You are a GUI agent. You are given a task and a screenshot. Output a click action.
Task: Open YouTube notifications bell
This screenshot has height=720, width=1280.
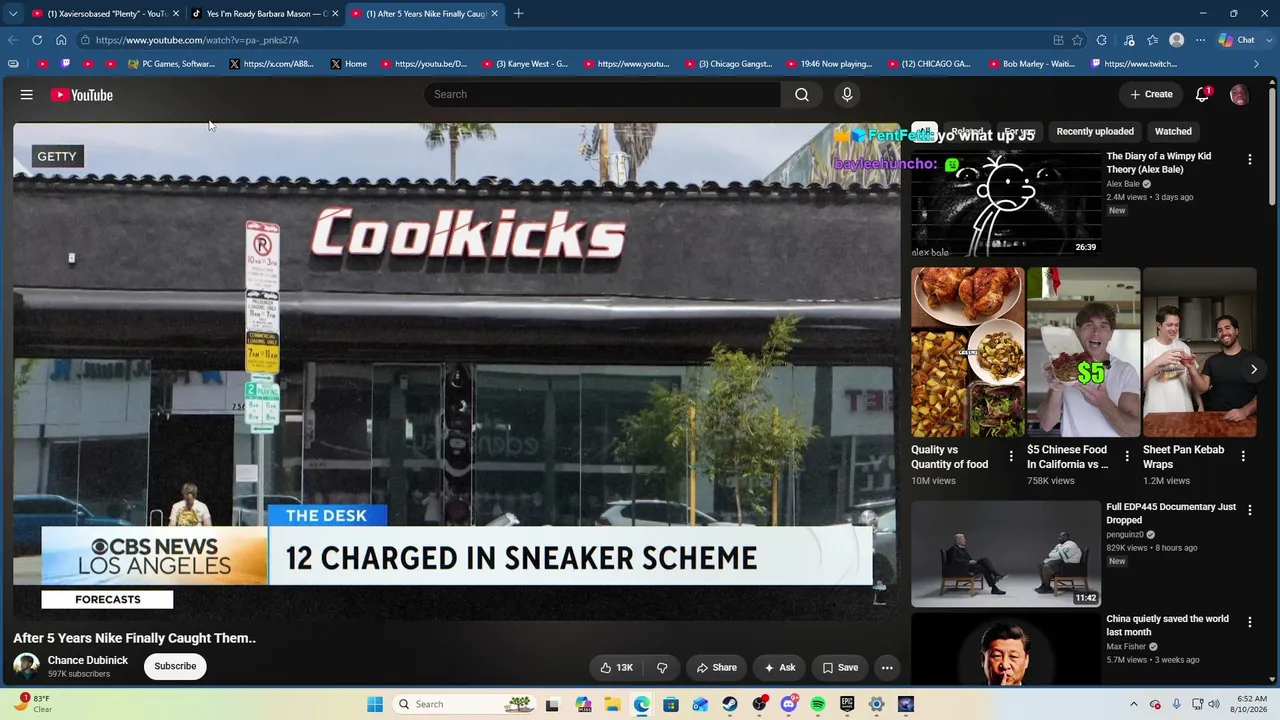coord(1203,95)
